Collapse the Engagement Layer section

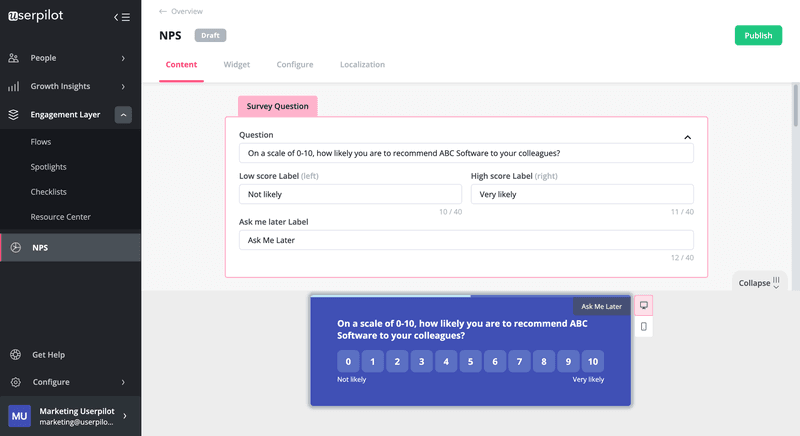[x=123, y=115]
